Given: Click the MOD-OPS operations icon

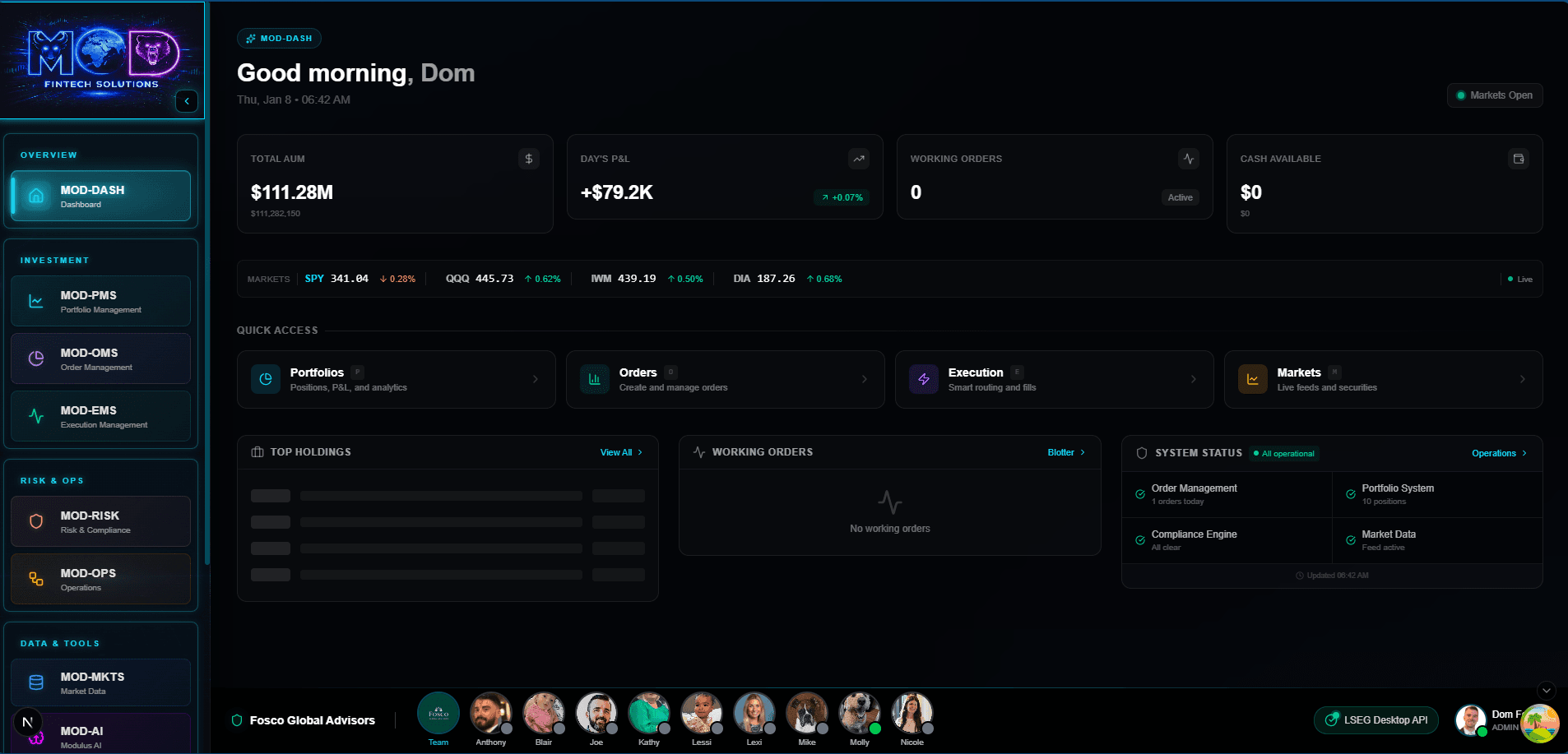Looking at the screenshot, I should pyautogui.click(x=36, y=579).
